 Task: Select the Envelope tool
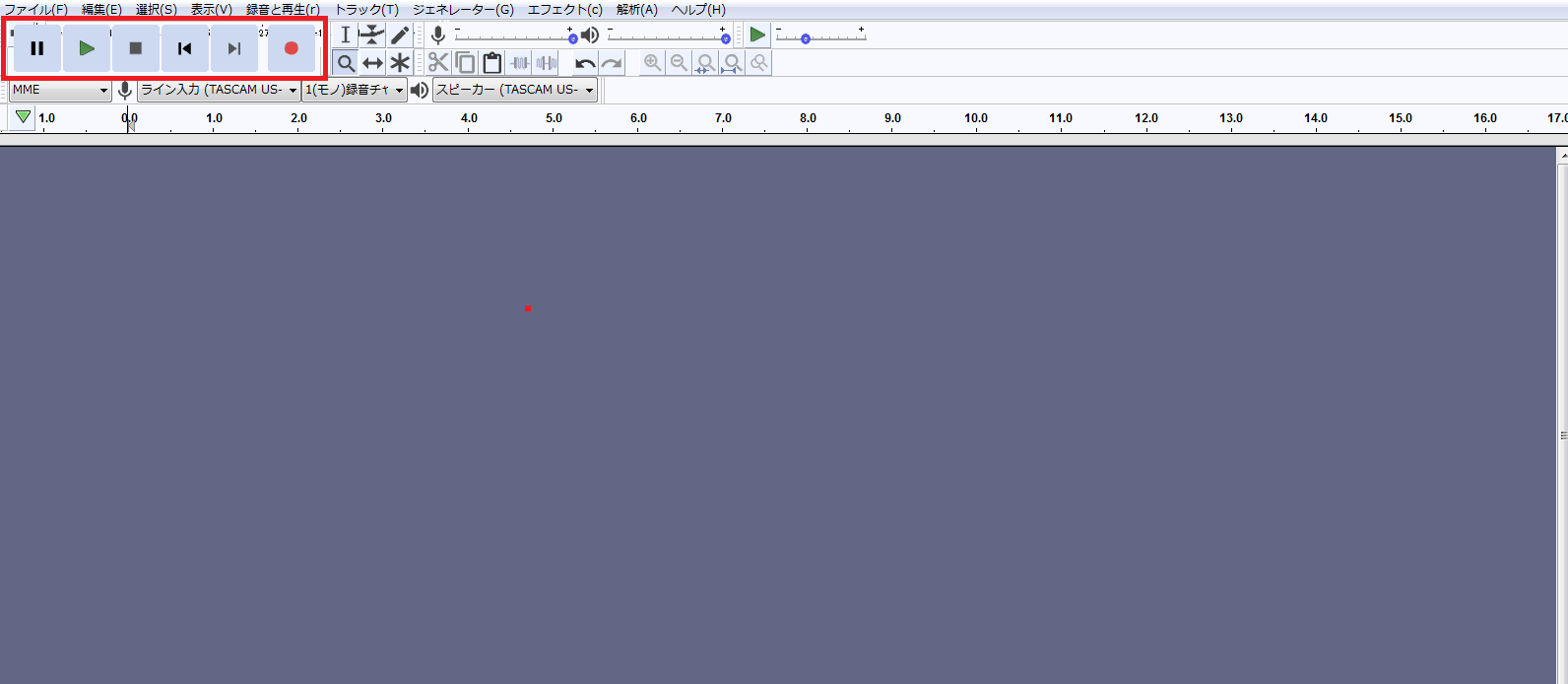click(x=371, y=35)
